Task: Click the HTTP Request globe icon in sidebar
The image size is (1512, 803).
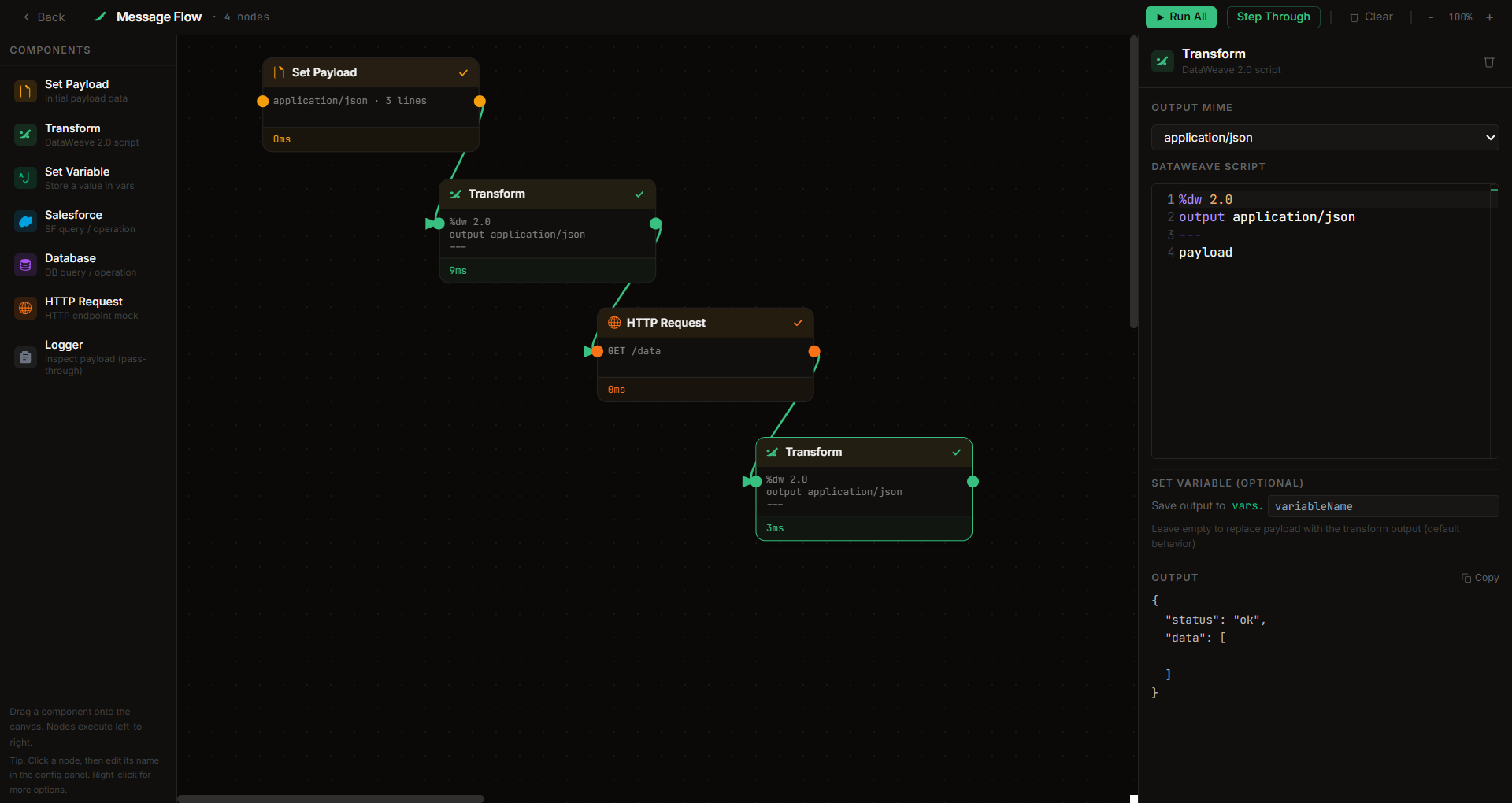Action: (25, 308)
